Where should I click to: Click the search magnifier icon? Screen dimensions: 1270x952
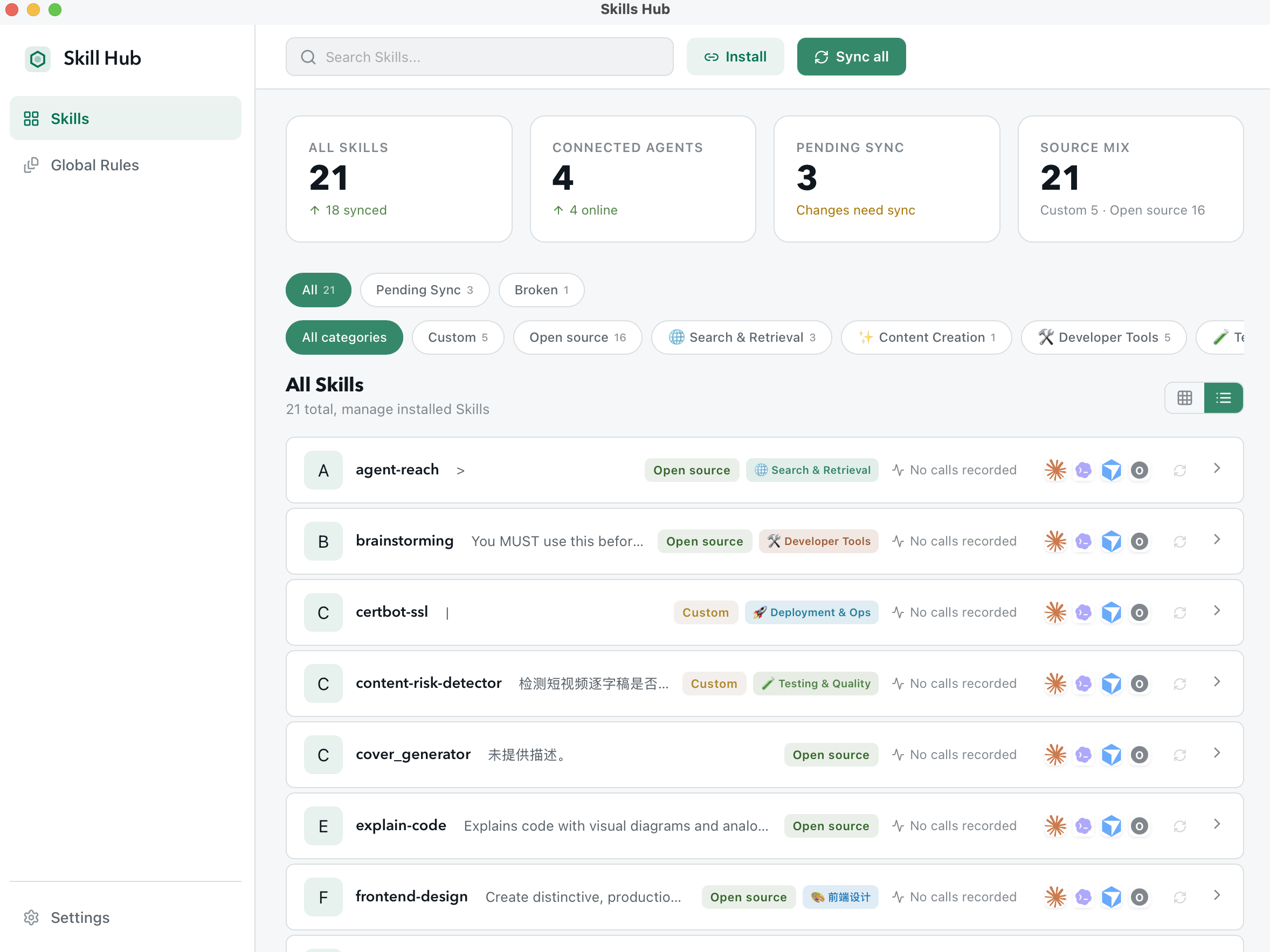308,57
